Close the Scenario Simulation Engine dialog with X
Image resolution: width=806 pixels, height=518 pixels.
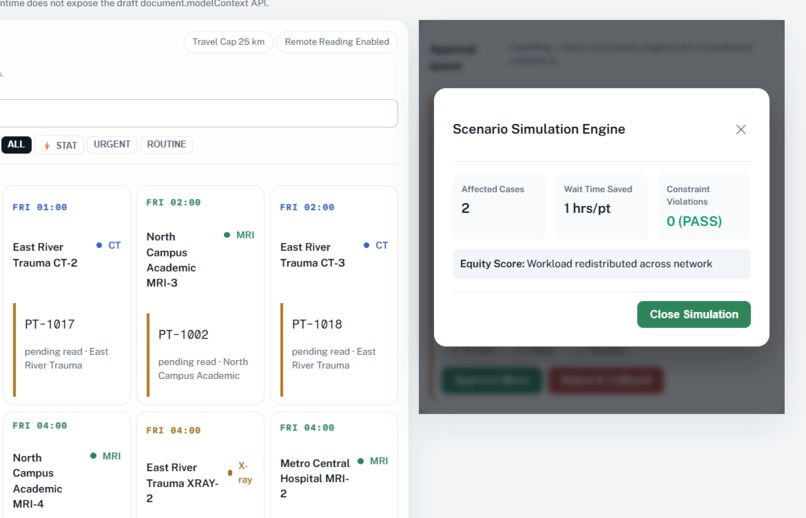click(x=741, y=130)
